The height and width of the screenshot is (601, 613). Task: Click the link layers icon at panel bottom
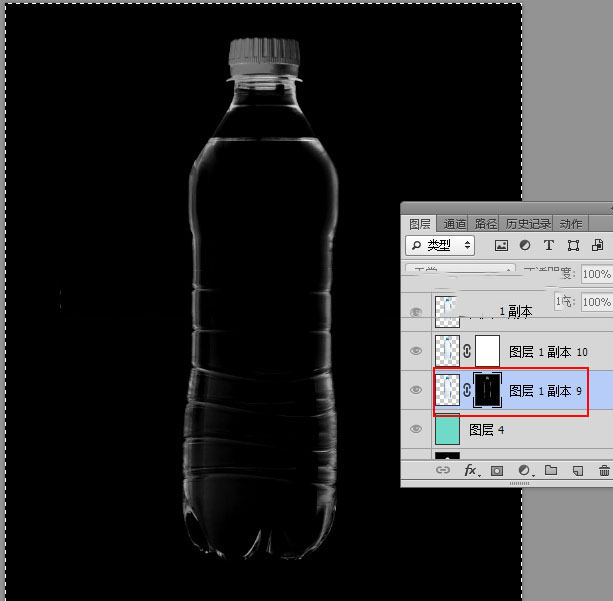443,470
